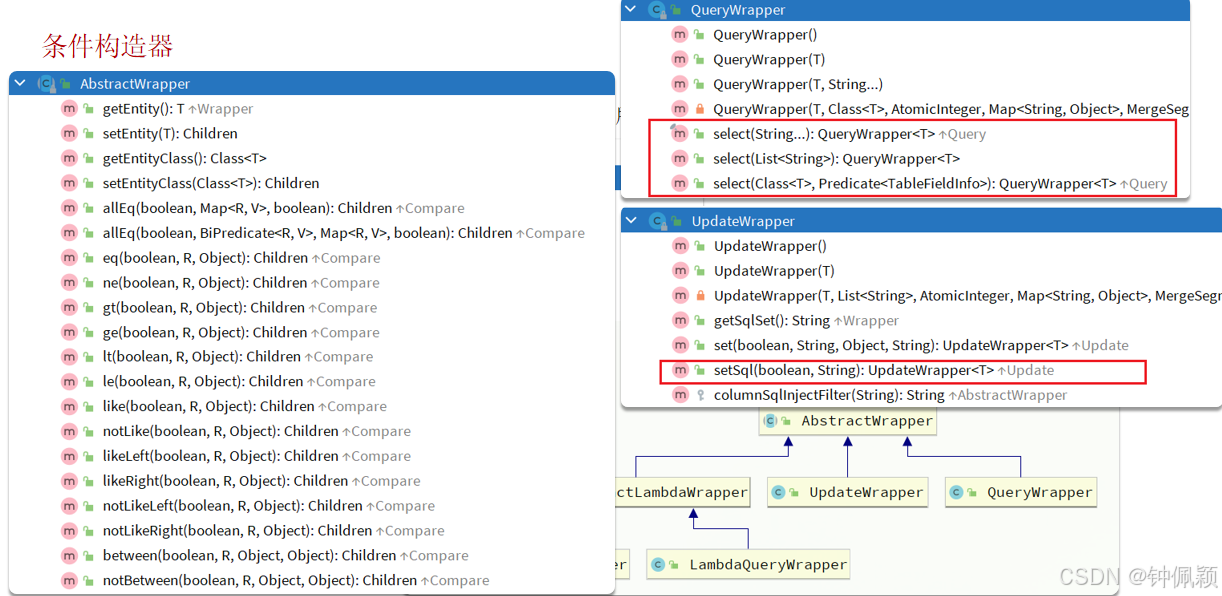Click method icon beside columnSqlInjectFilter(String)
Screen dimensions: 1222x596
coord(681,395)
